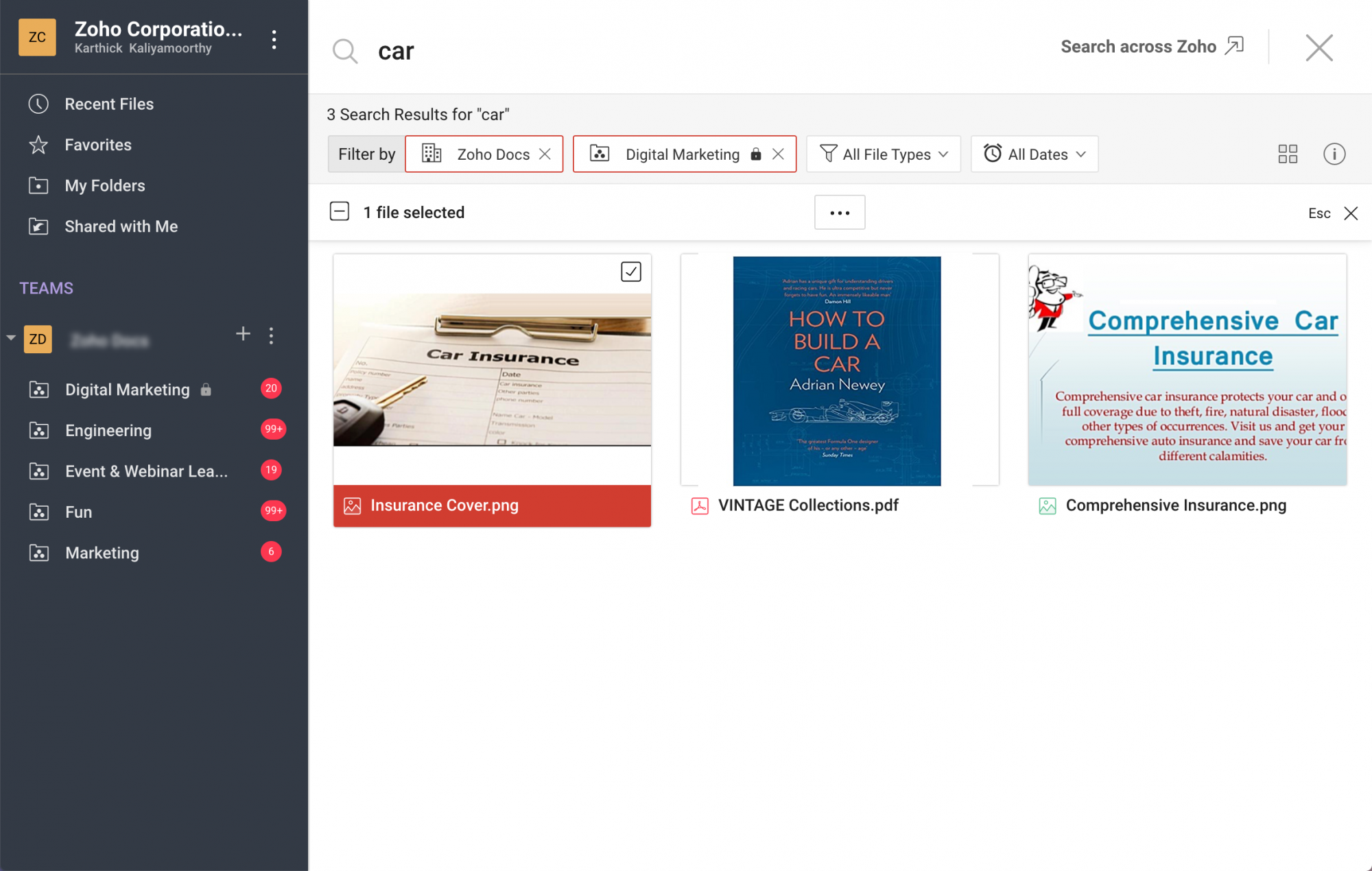Open the search magnifier icon
The height and width of the screenshot is (871, 1372).
(x=345, y=51)
